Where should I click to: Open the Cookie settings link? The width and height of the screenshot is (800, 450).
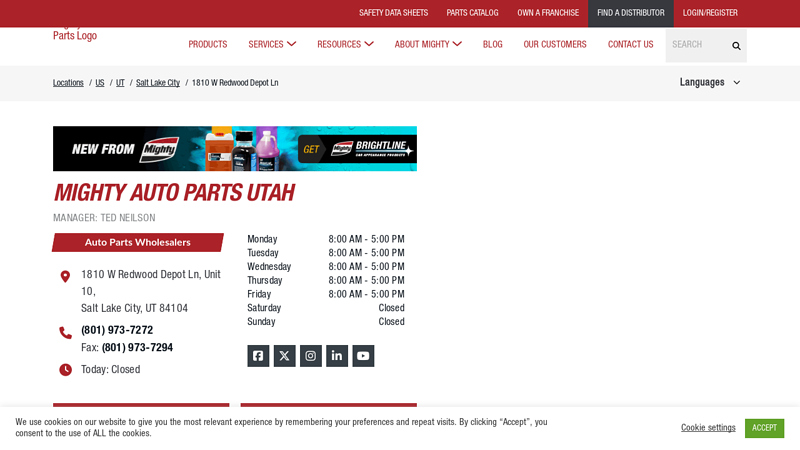pos(708,428)
